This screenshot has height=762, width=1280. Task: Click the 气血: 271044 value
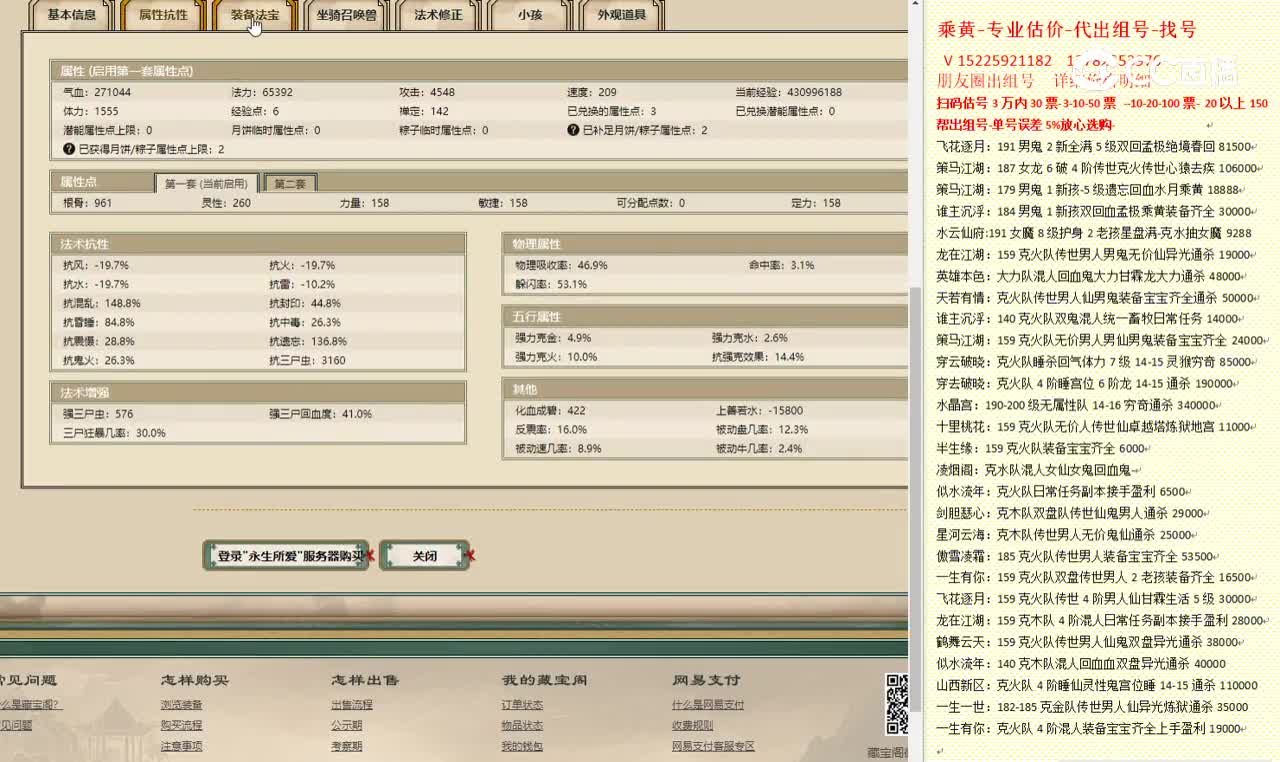pyautogui.click(x=97, y=92)
